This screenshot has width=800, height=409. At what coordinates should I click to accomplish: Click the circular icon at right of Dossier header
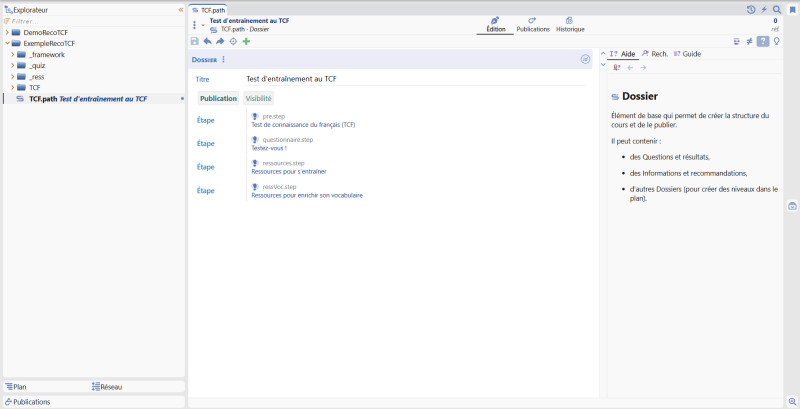tap(585, 59)
